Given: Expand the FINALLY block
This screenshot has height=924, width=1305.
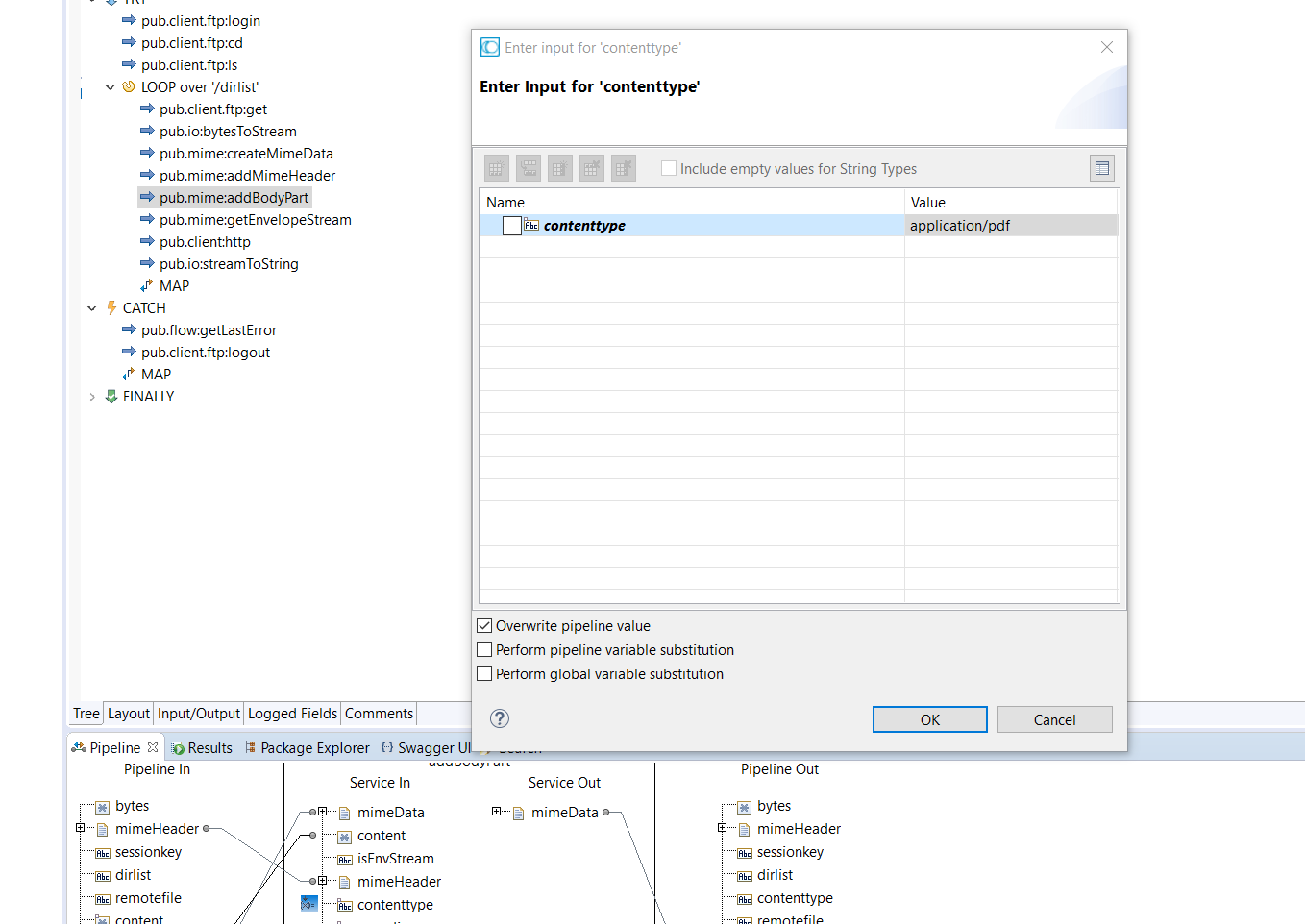Looking at the screenshot, I should point(91,397).
